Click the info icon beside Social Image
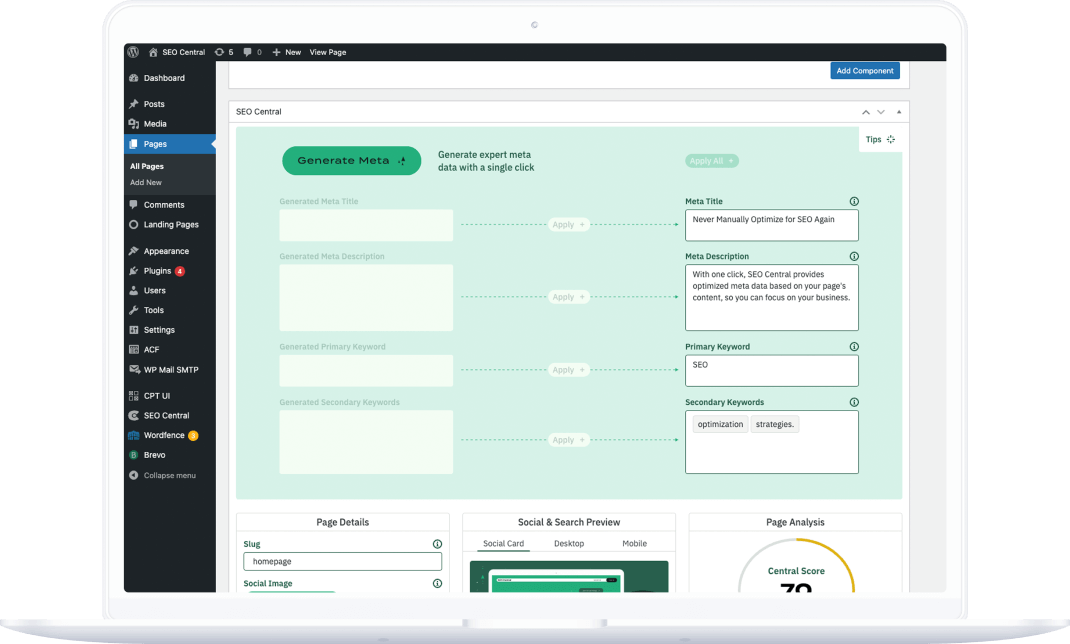This screenshot has height=644, width=1070. click(x=437, y=583)
